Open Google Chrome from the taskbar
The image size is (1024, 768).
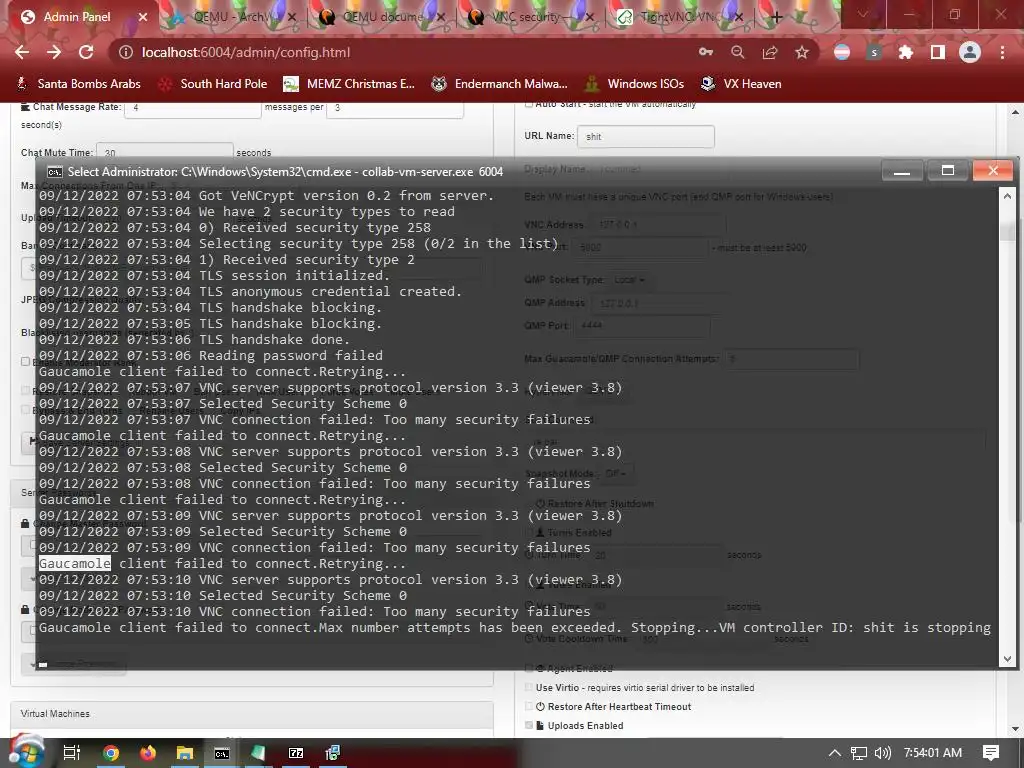click(111, 753)
